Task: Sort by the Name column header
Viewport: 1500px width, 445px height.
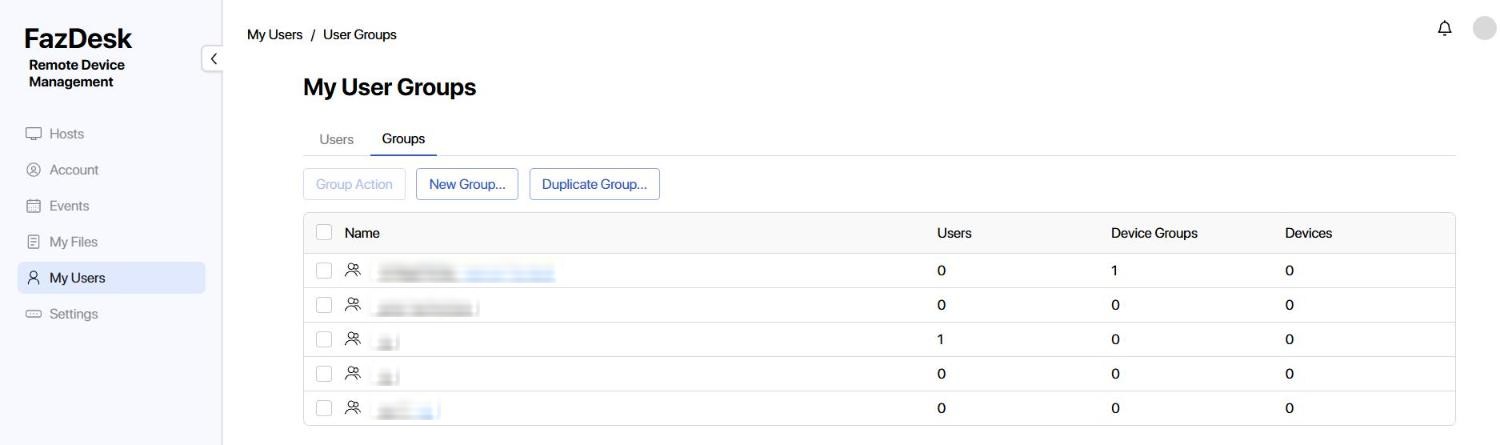Action: click(362, 233)
